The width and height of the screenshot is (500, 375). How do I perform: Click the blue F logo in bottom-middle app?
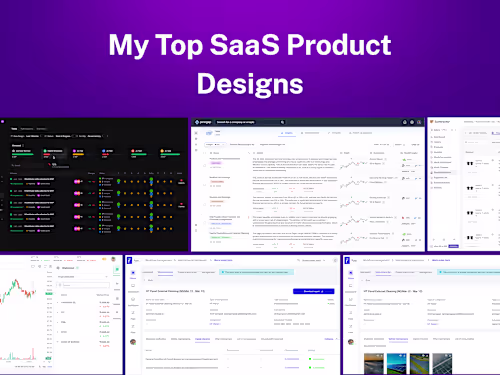pyautogui.click(x=130, y=260)
